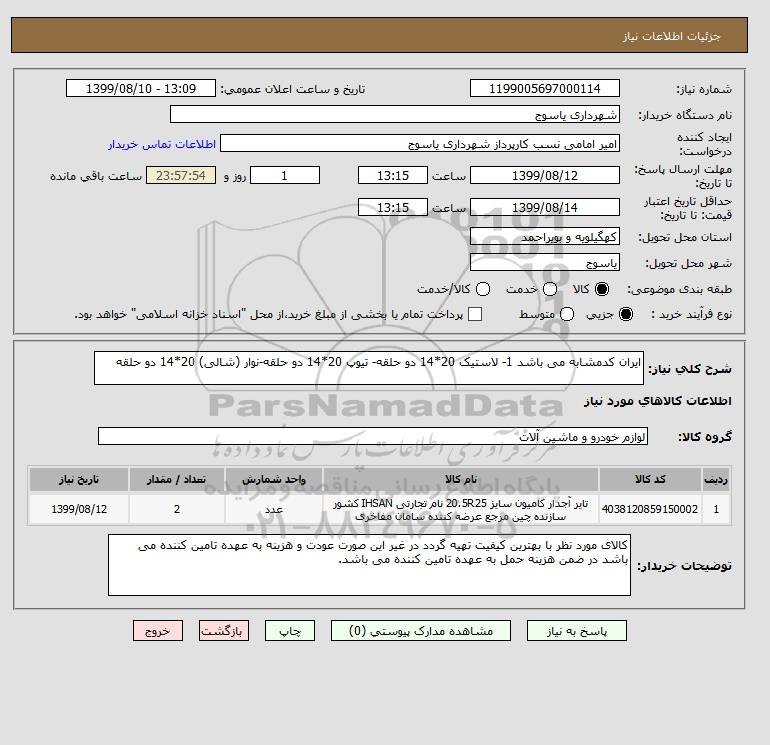Select the جزیی purchase type radio

(626, 314)
